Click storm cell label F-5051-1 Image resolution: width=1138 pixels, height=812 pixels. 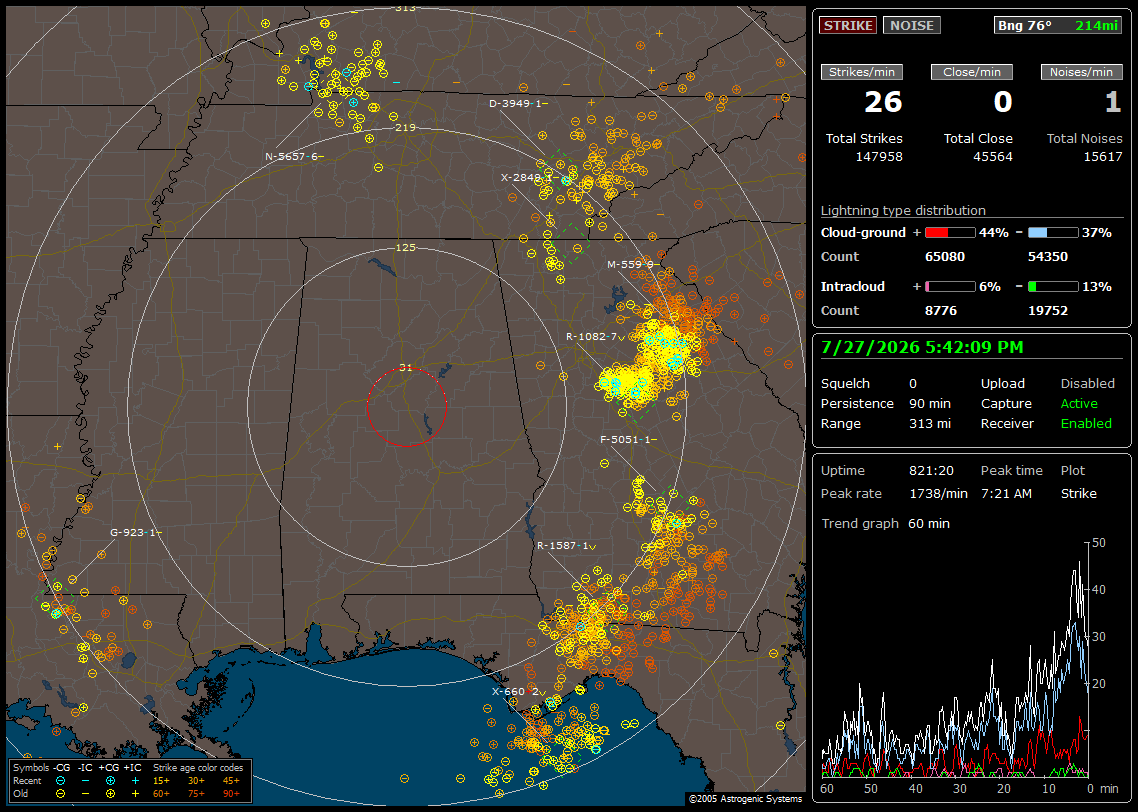click(629, 440)
